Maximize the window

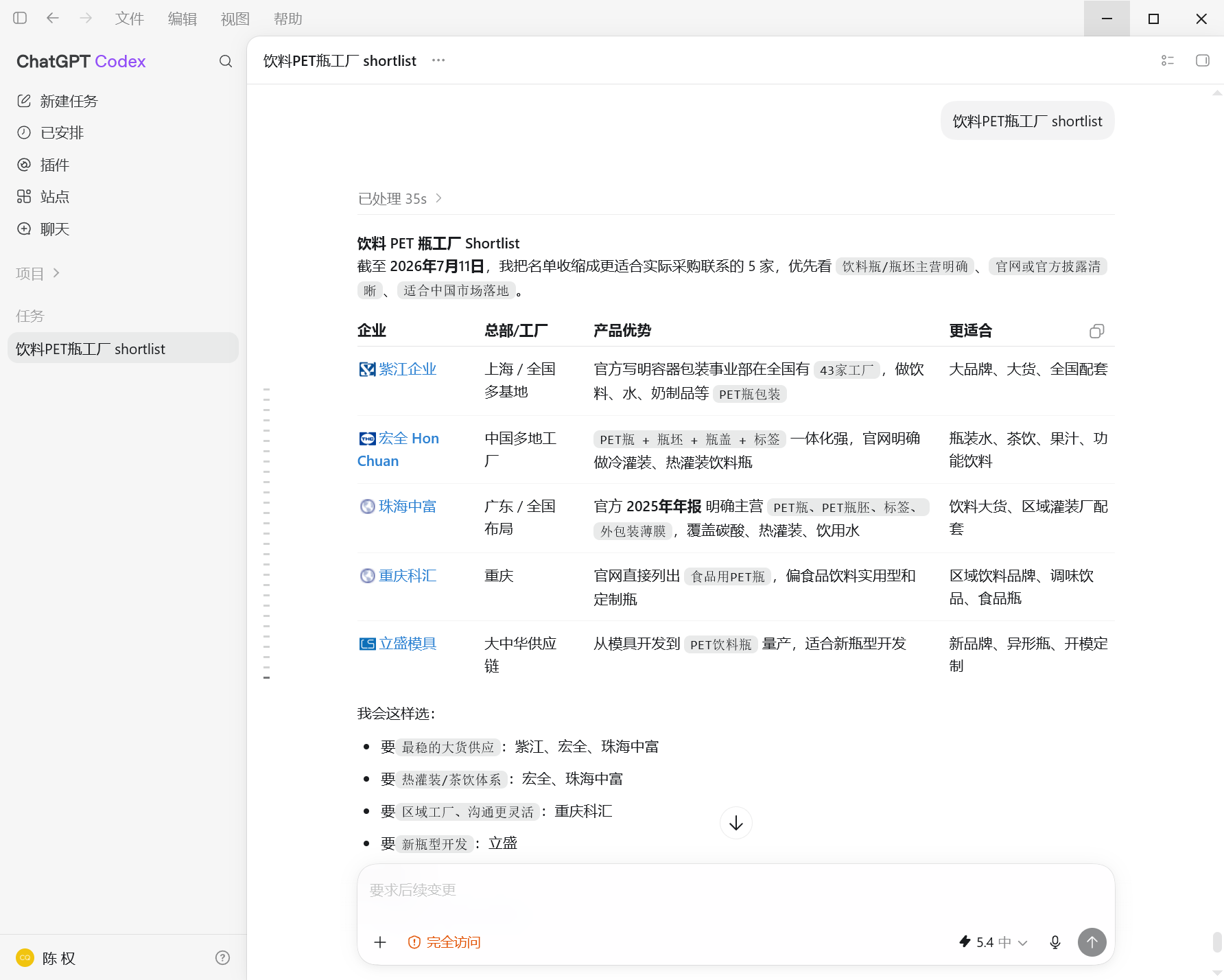pos(1154,19)
